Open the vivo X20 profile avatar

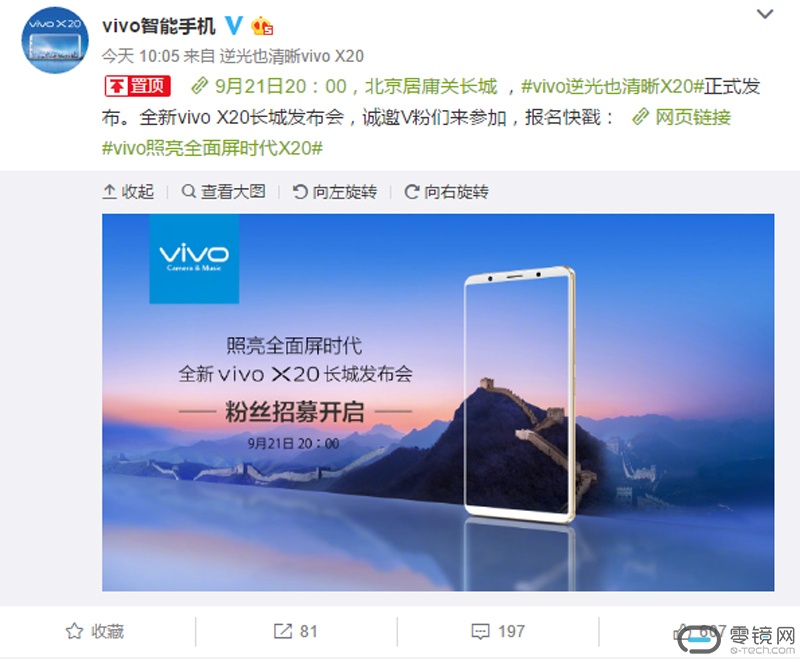[55, 40]
